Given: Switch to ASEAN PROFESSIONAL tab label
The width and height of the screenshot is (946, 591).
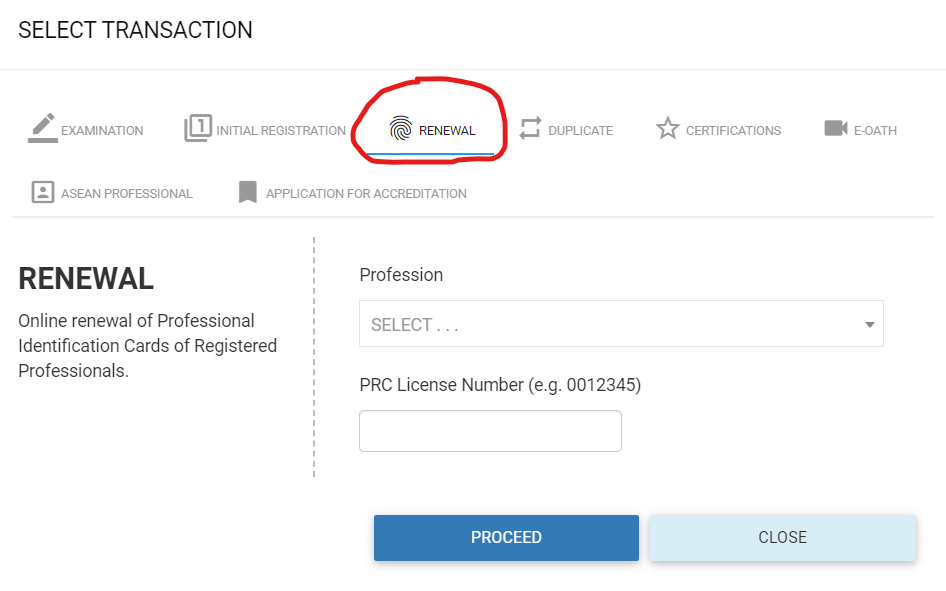Looking at the screenshot, I should (127, 194).
